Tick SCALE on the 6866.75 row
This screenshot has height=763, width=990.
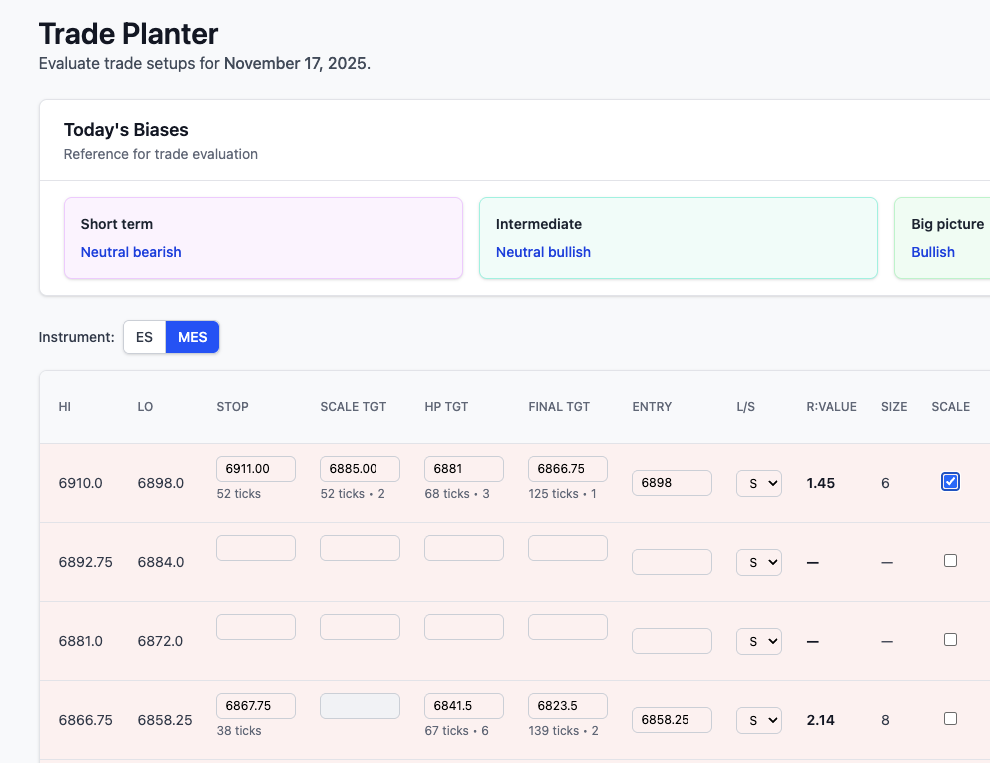click(950, 718)
